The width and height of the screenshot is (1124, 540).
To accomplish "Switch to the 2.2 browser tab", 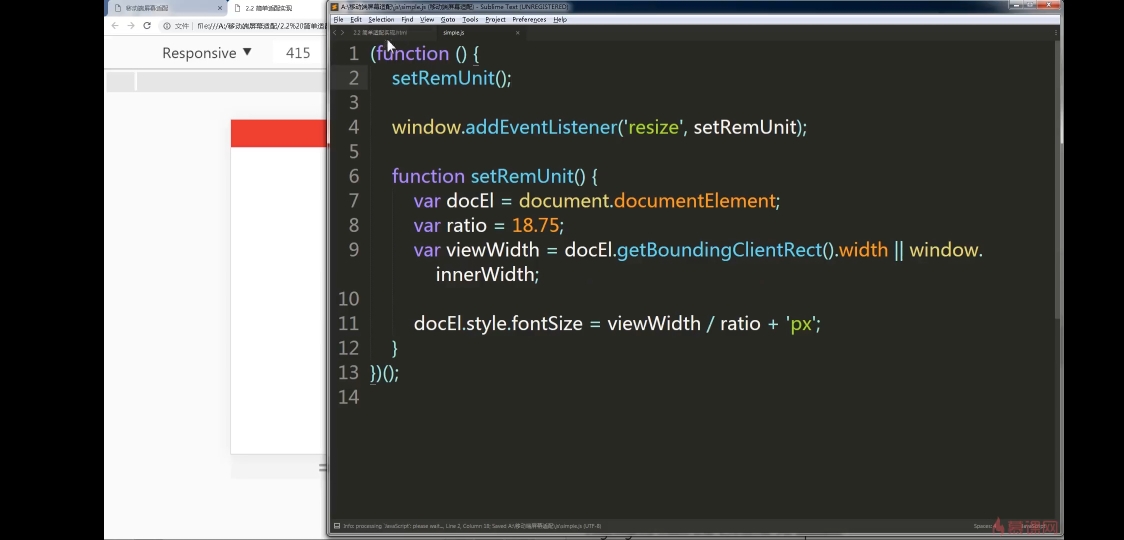I will (x=278, y=8).
